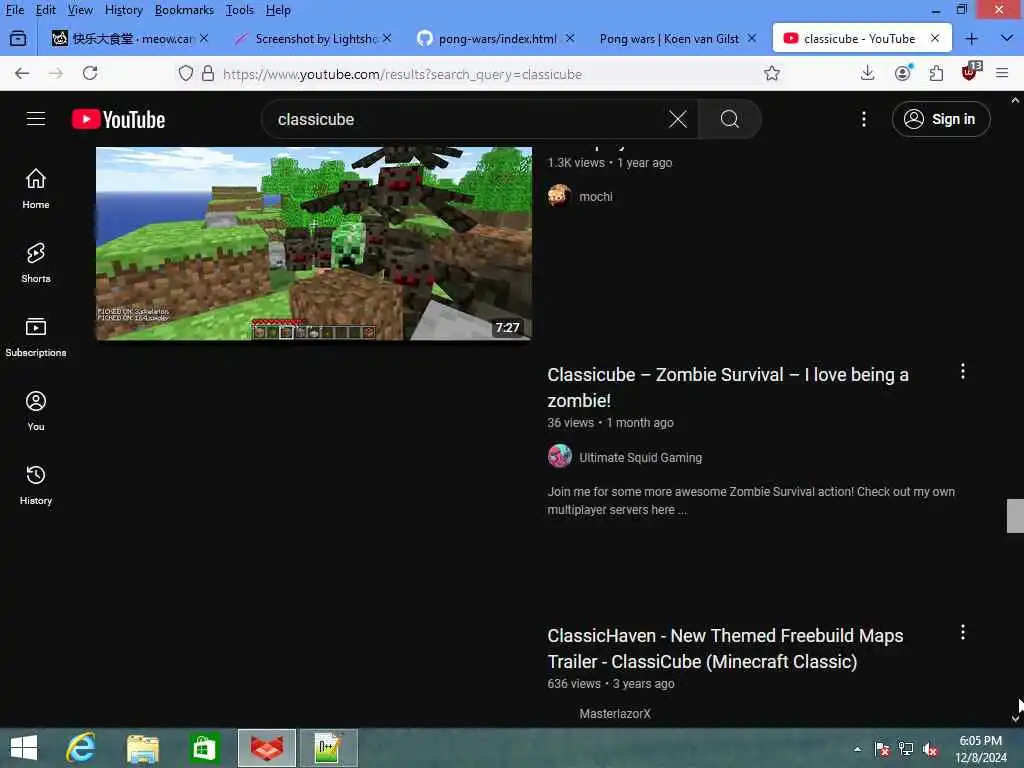Open the Windows Start button

[x=24, y=748]
